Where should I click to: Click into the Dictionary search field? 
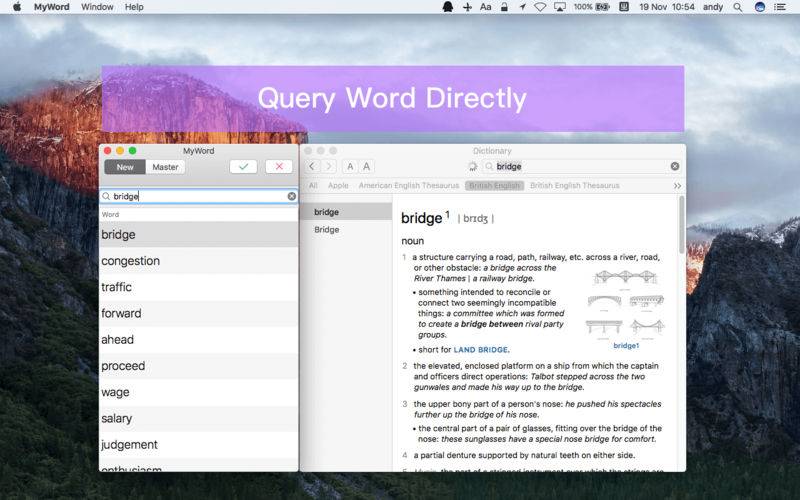[582, 166]
